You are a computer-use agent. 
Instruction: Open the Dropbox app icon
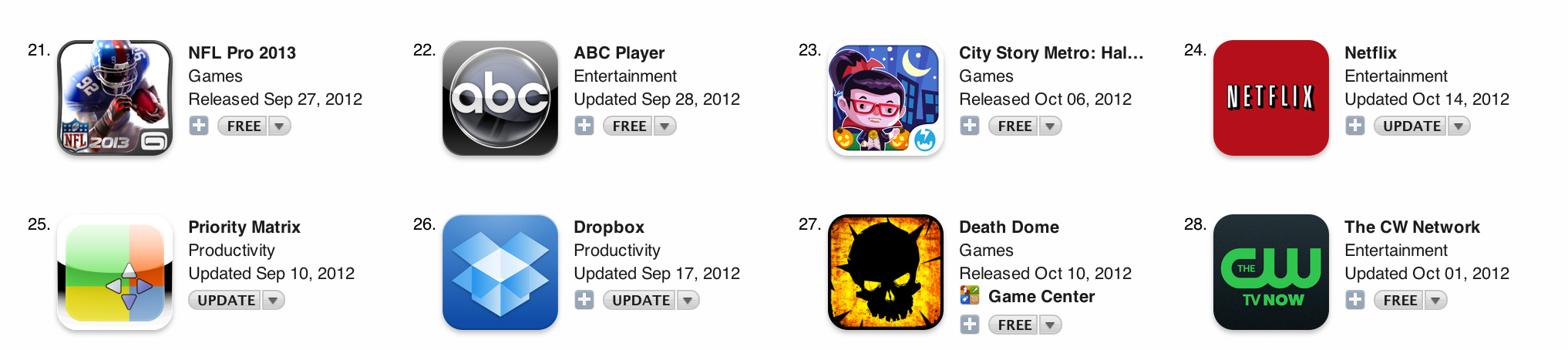click(x=500, y=272)
